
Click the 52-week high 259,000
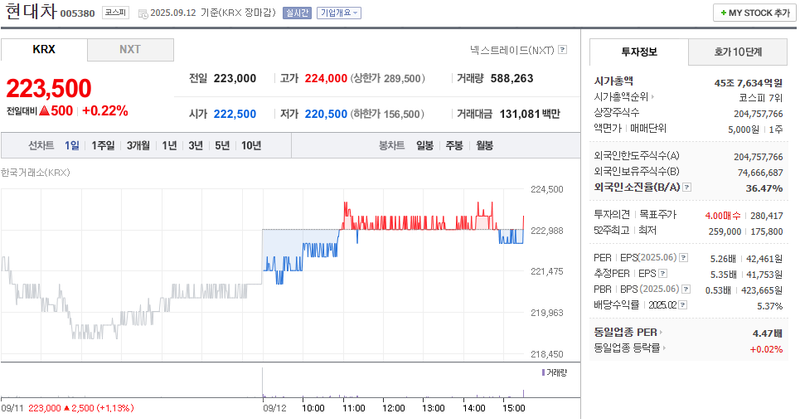coord(724,232)
